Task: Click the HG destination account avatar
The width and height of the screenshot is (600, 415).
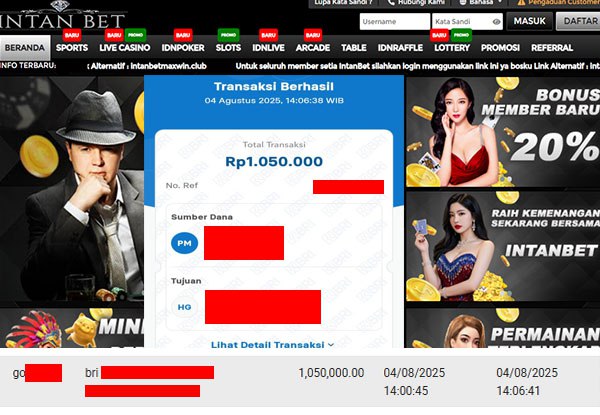Action: [x=184, y=307]
